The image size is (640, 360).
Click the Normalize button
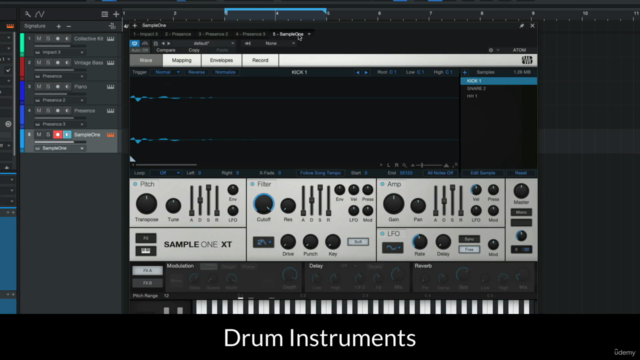pyautogui.click(x=225, y=72)
